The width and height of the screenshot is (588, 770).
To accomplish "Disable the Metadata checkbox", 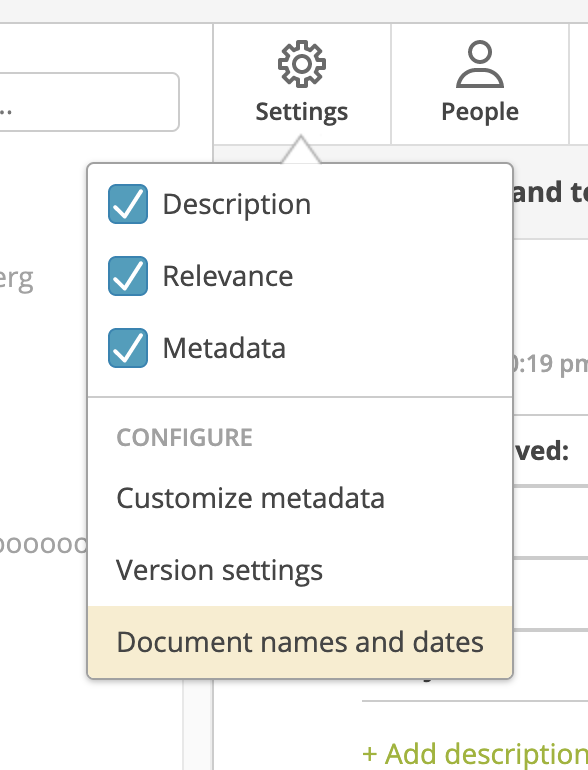I will click(x=128, y=348).
